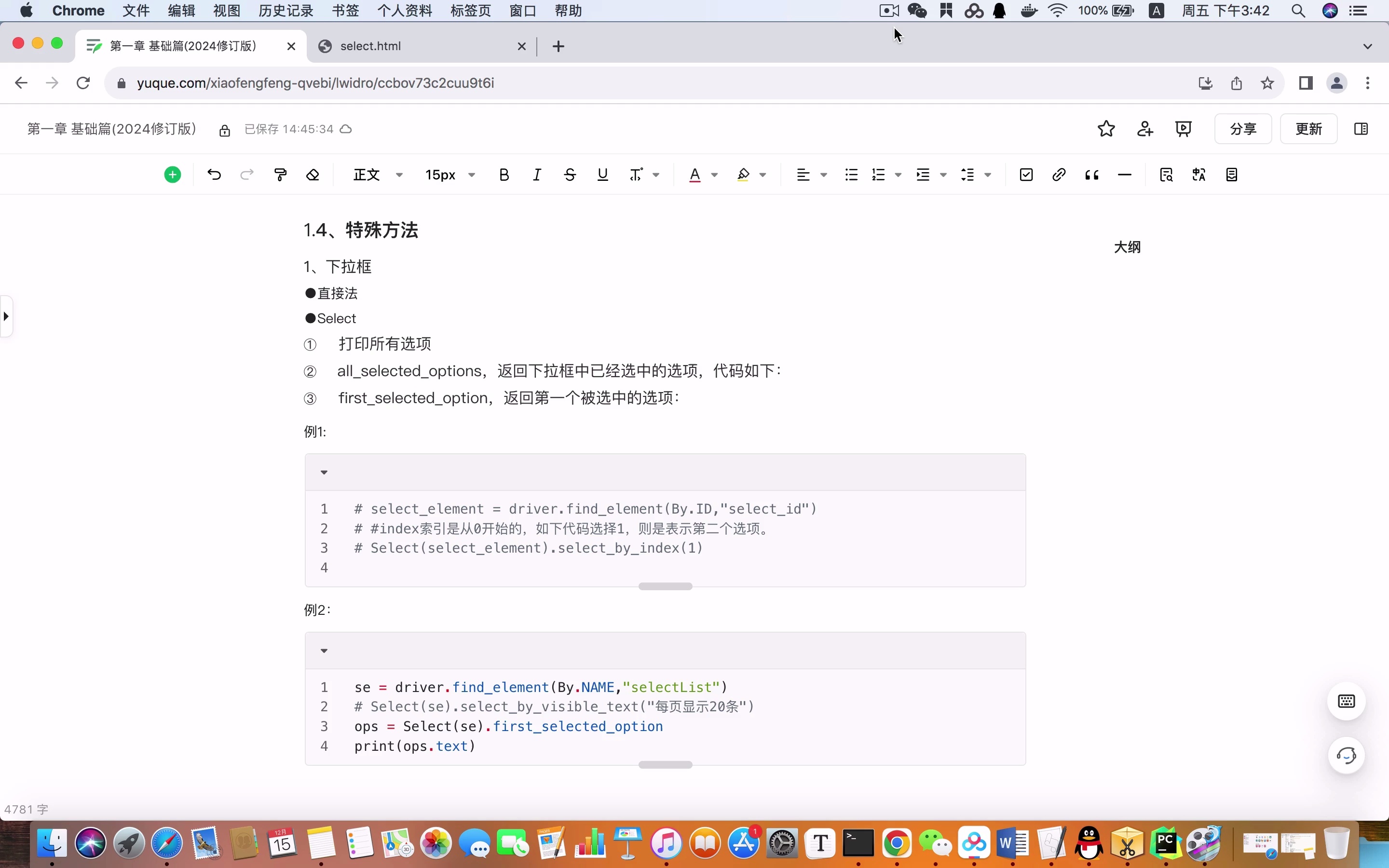Toggle bold formatting
This screenshot has height=868, width=1389.
click(x=504, y=175)
